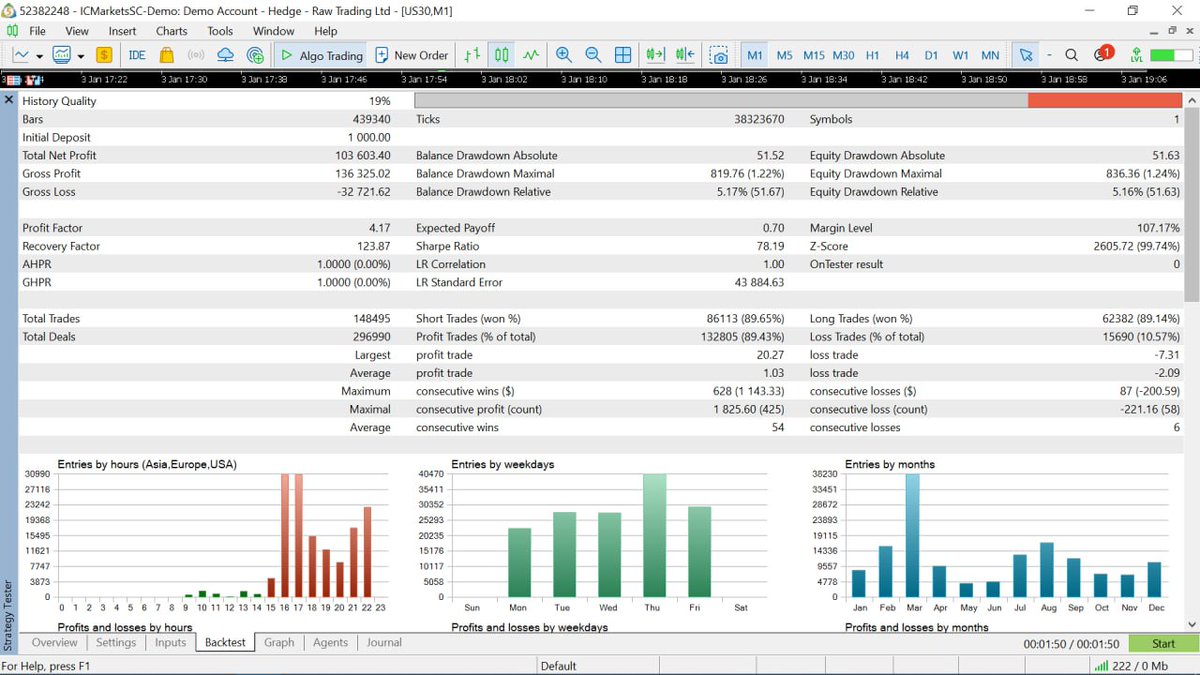The image size is (1200, 675).
Task: Switch chart to line chart type
Action: point(531,55)
